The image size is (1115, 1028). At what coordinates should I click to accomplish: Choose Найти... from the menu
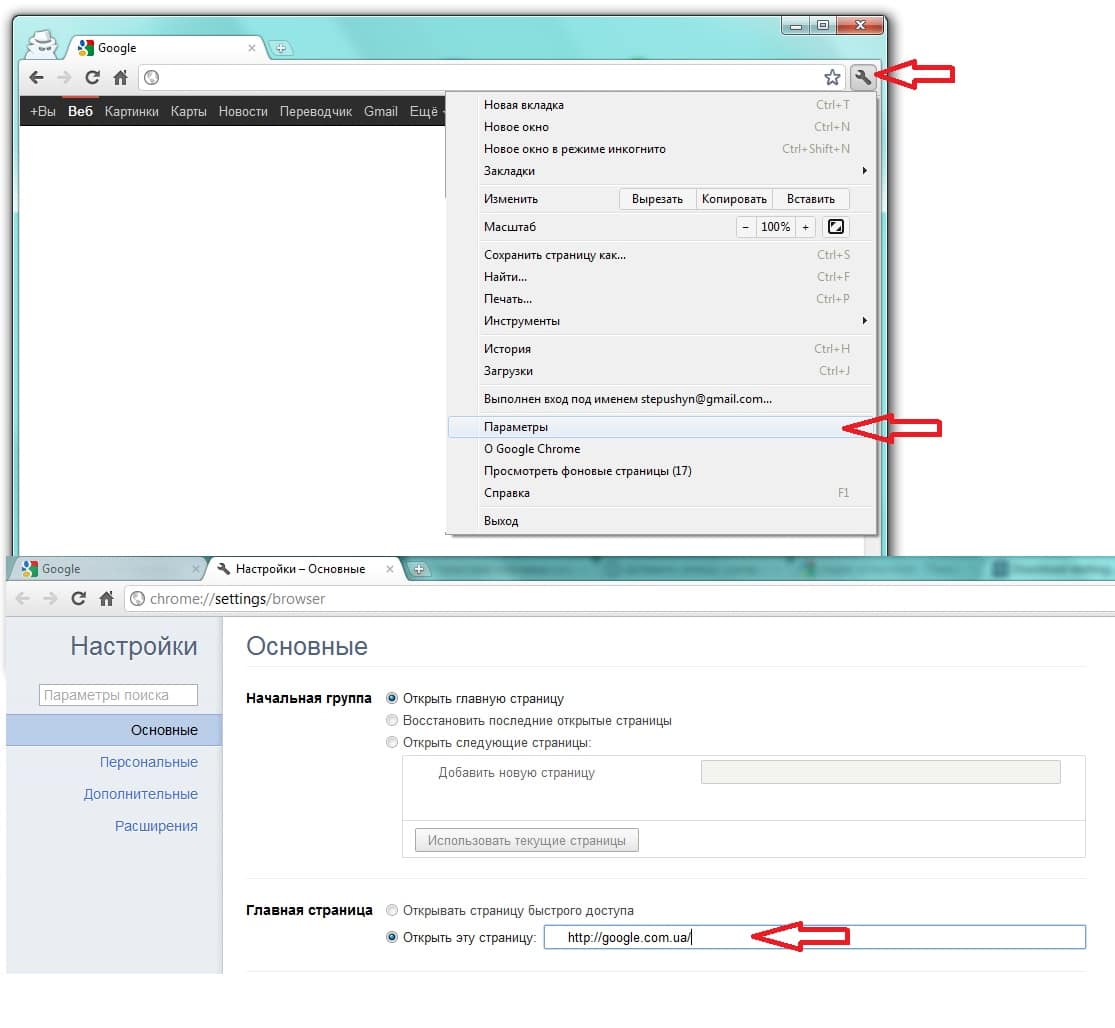[x=661, y=277]
